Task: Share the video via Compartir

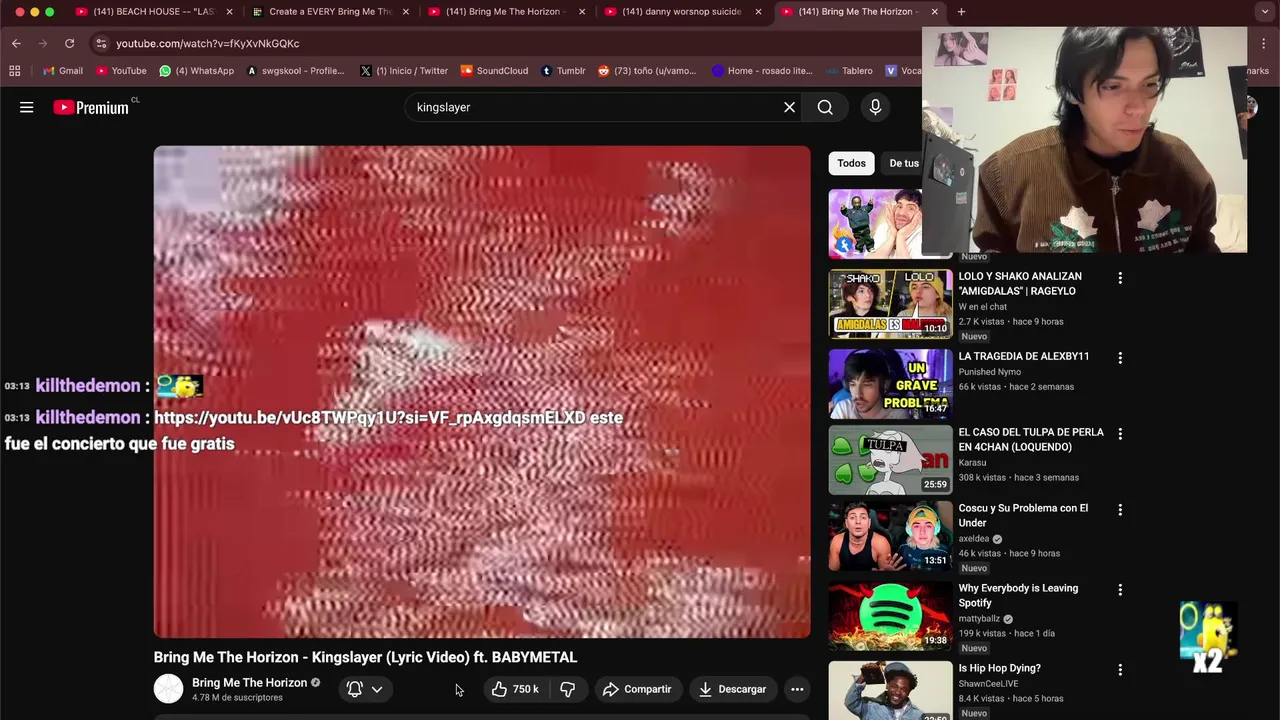Action: coord(636,689)
